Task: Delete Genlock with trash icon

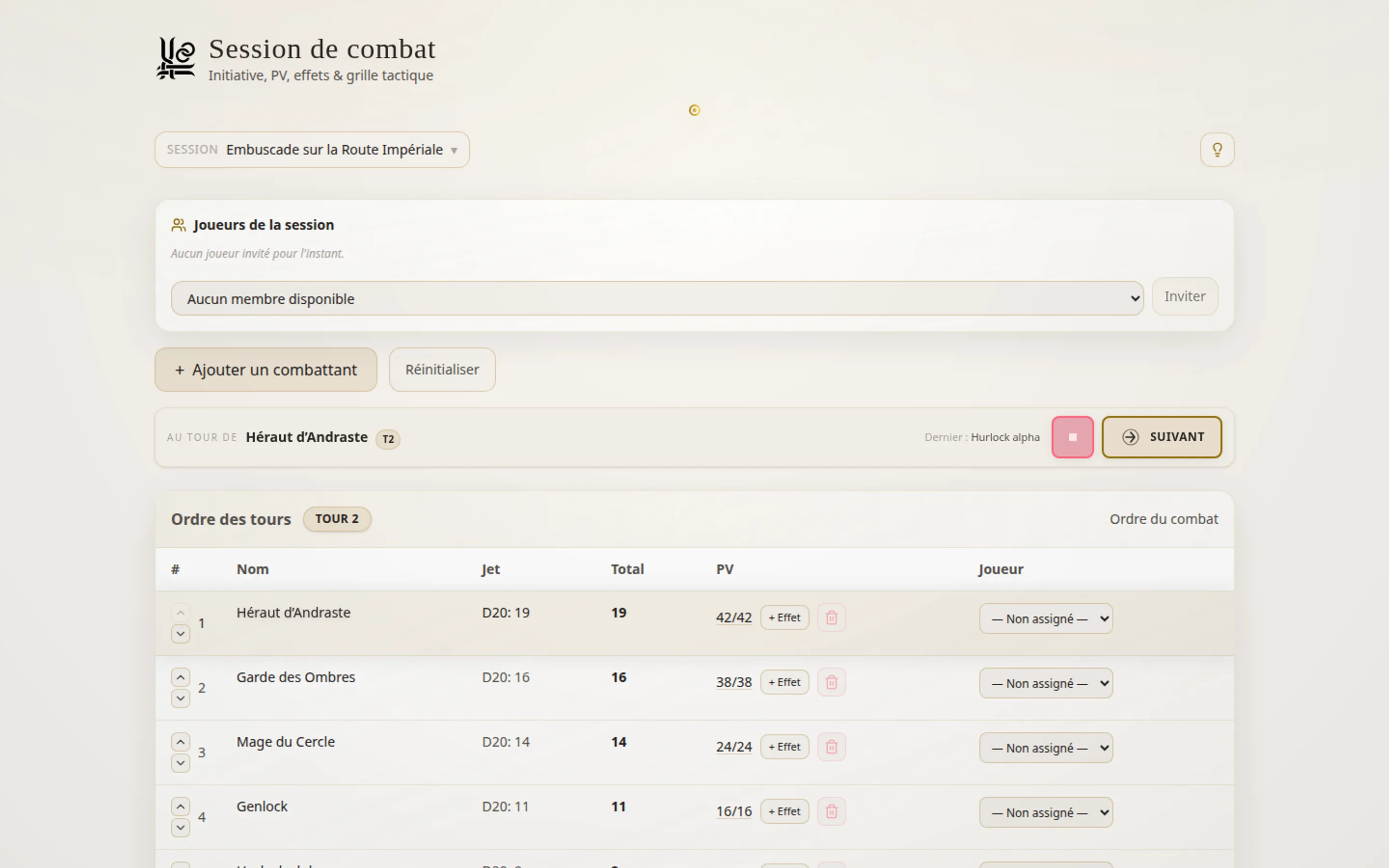Action: click(831, 811)
